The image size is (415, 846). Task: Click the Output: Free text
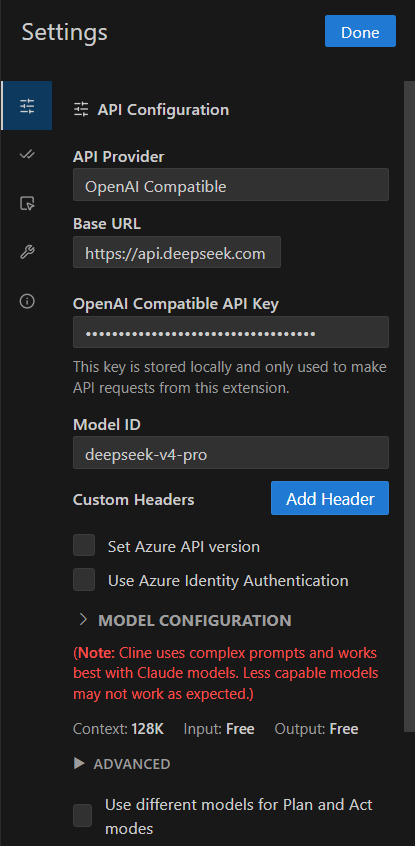click(x=316, y=729)
